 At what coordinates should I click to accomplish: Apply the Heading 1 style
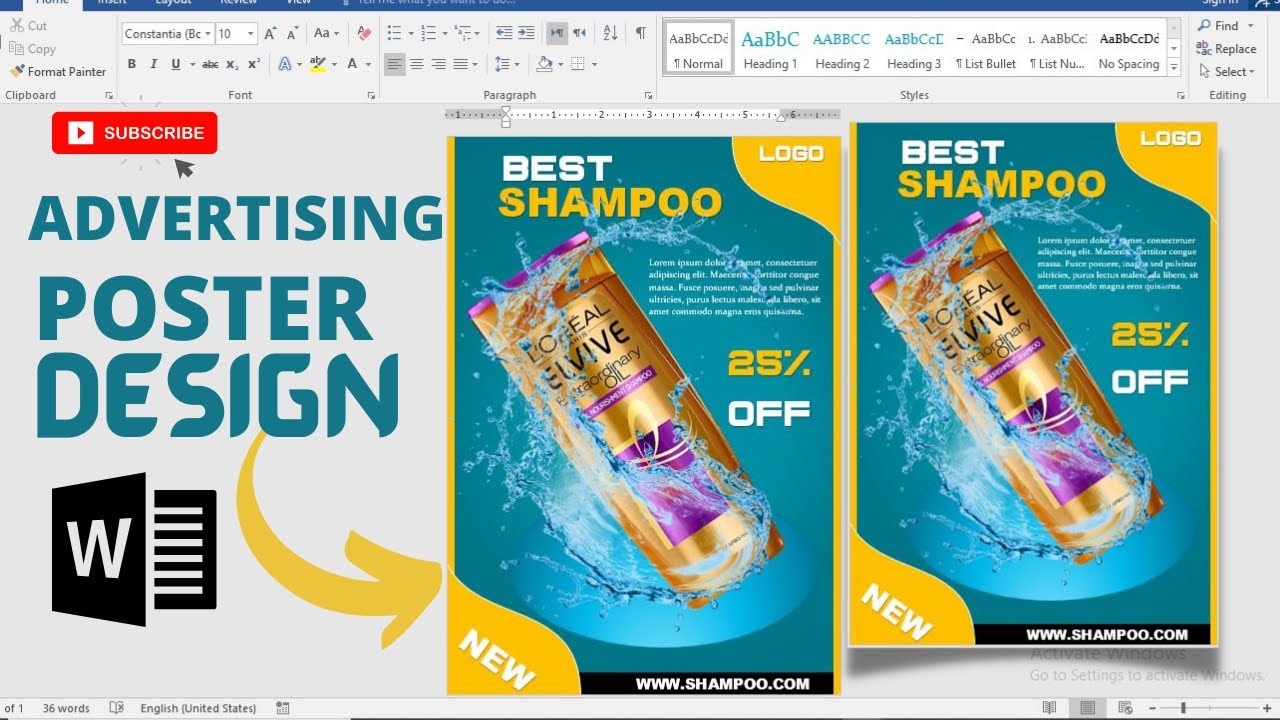770,48
